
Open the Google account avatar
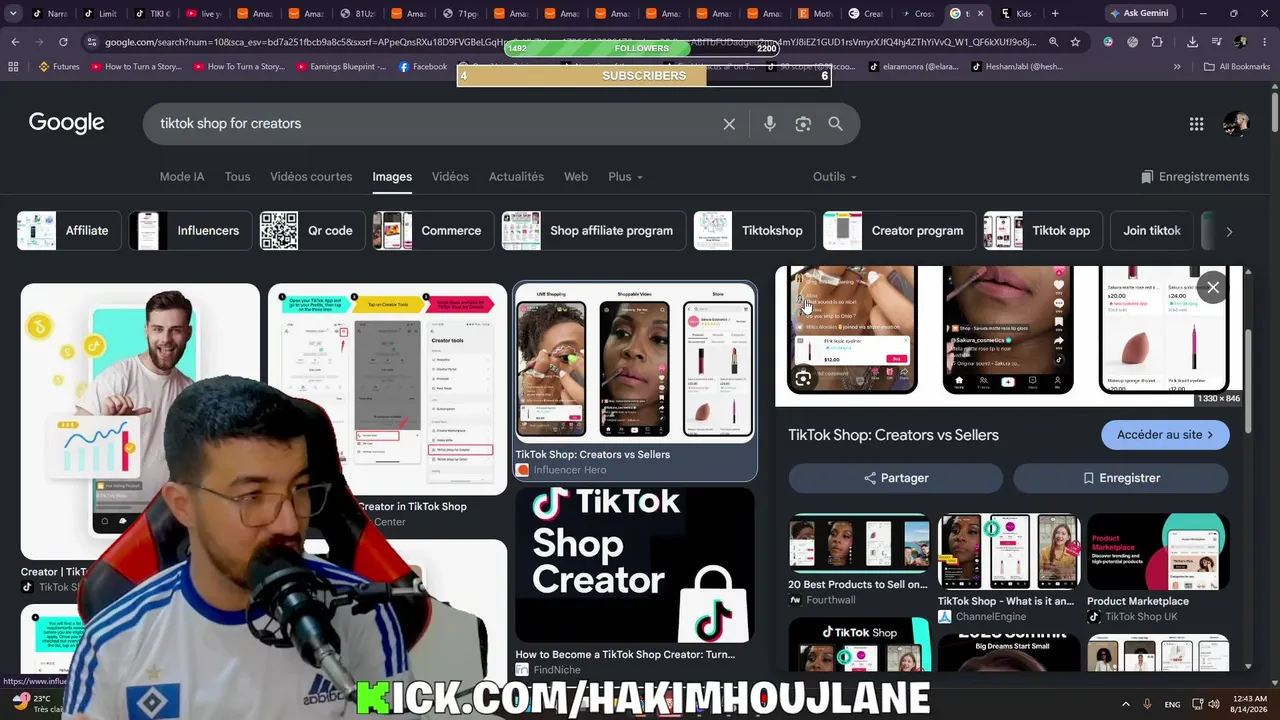1236,124
